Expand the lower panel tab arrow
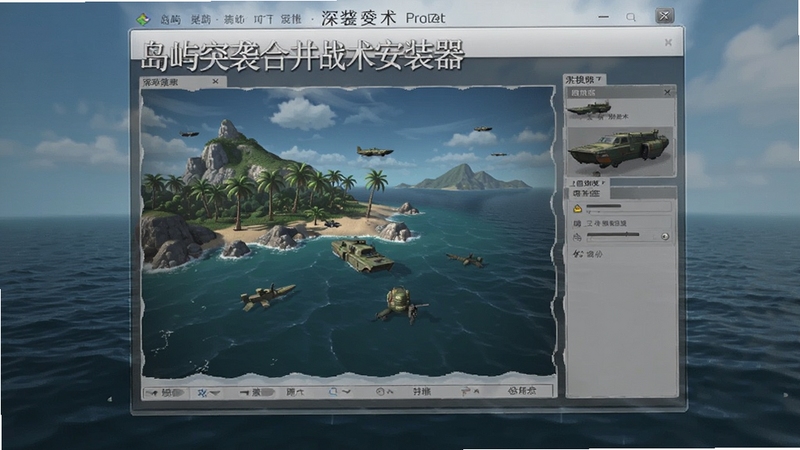The height and width of the screenshot is (450, 800). click(604, 183)
